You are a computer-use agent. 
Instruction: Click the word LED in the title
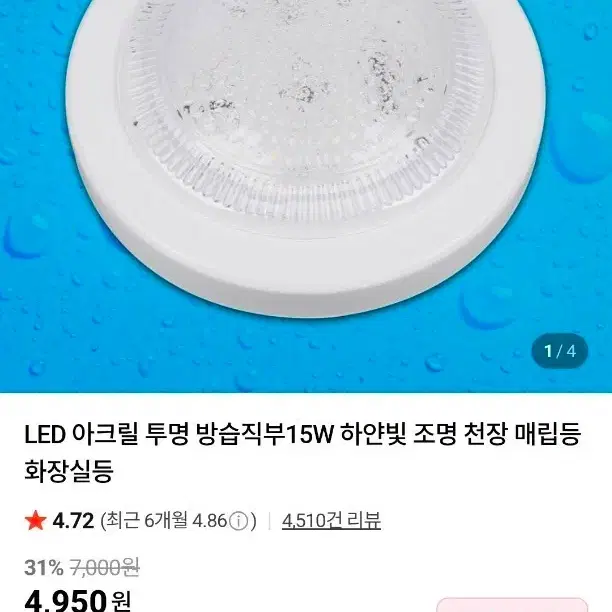click(x=44, y=435)
